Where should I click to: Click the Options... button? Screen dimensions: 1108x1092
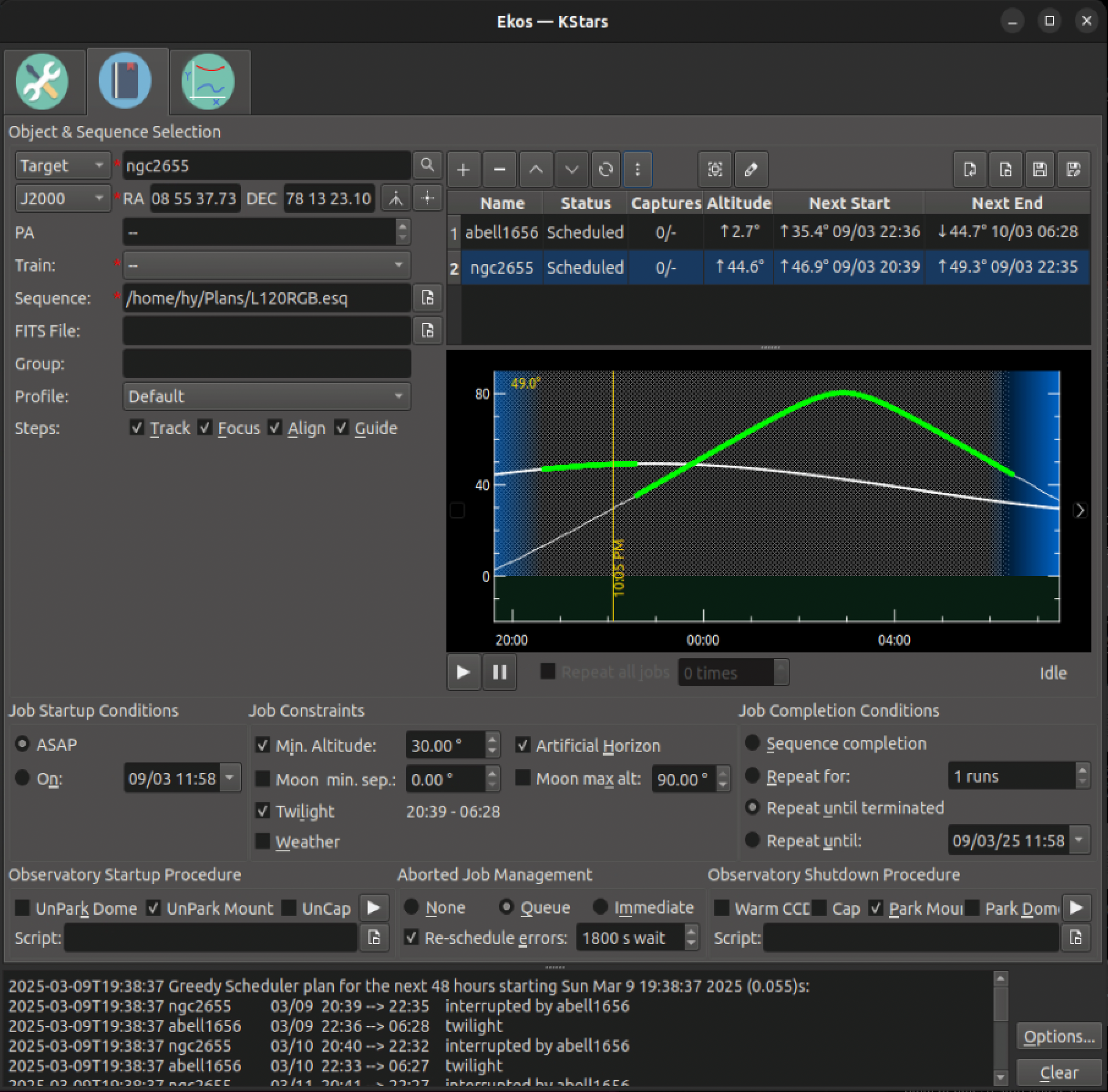(x=1058, y=1037)
